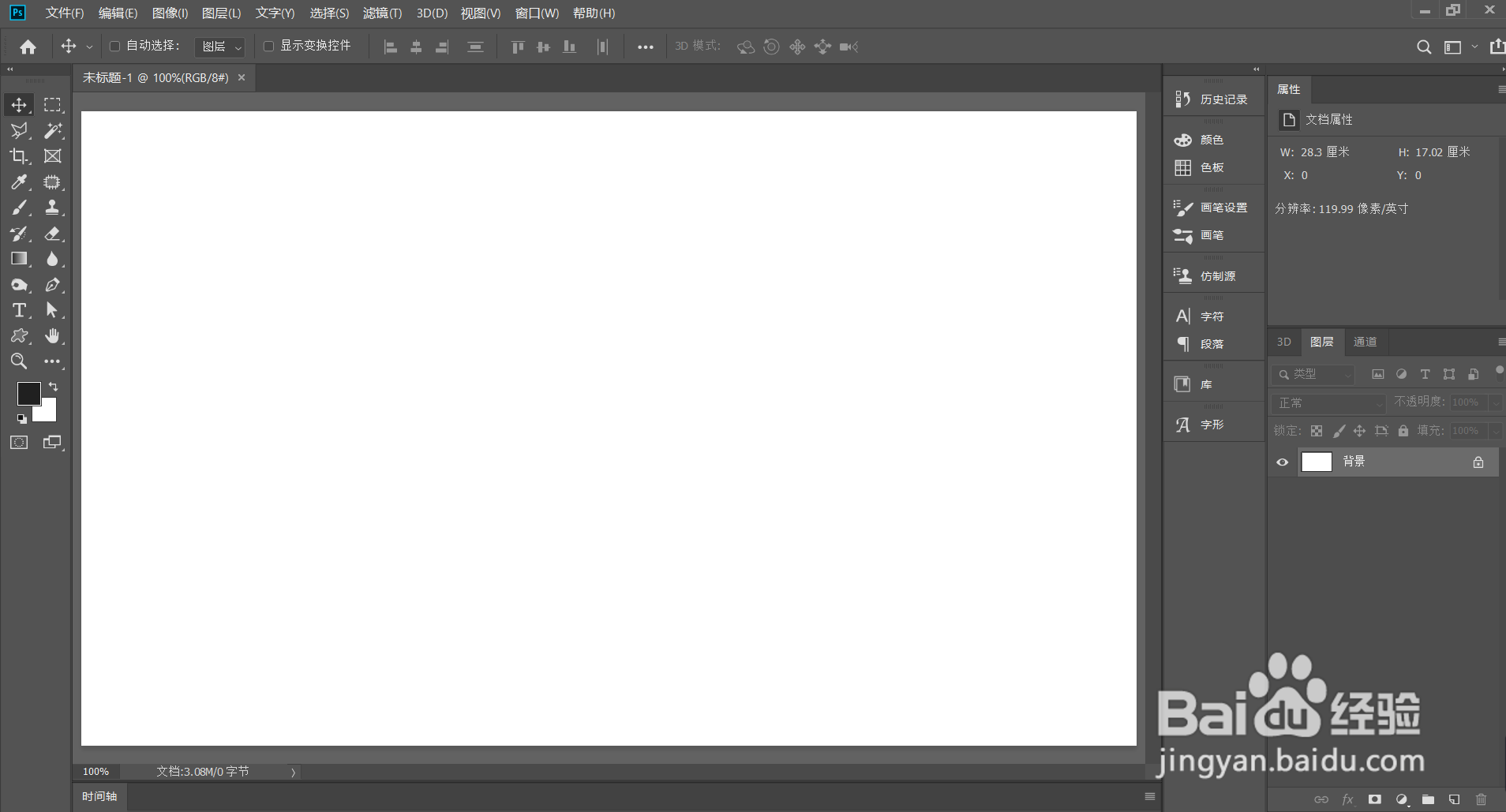Switch to the 通道 tab

(x=1365, y=342)
